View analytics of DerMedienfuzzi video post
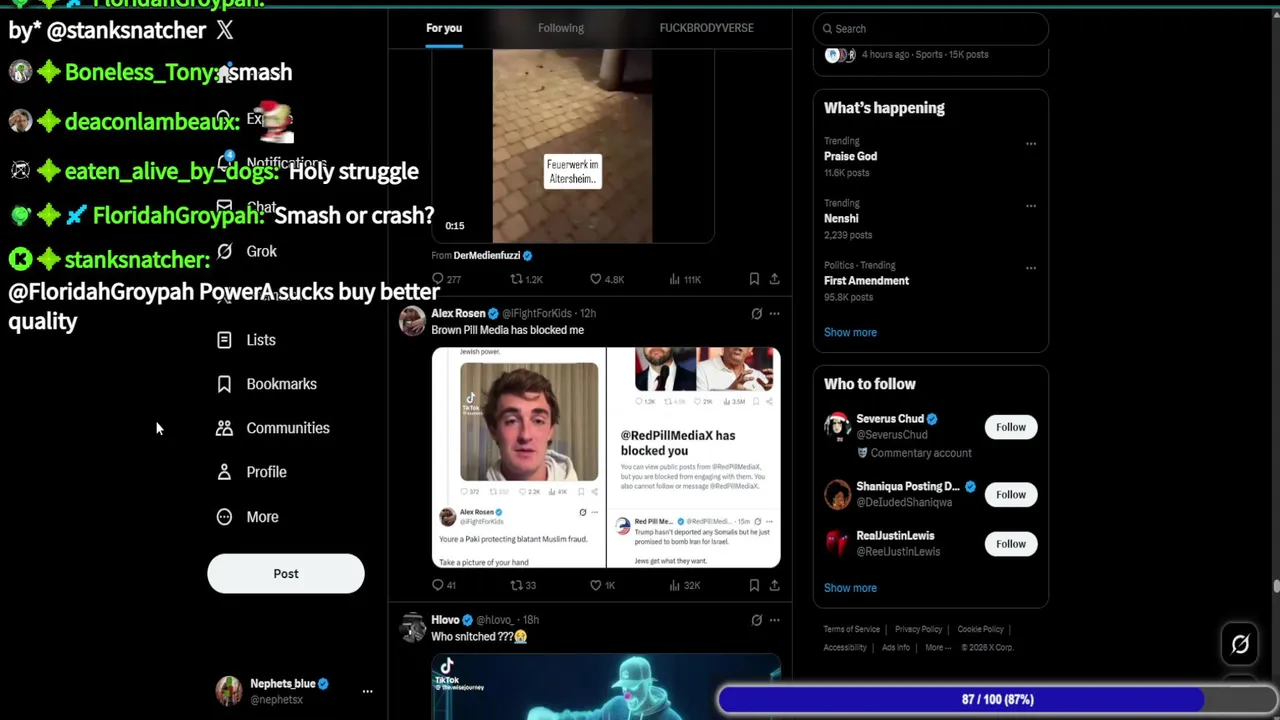 [x=685, y=280]
